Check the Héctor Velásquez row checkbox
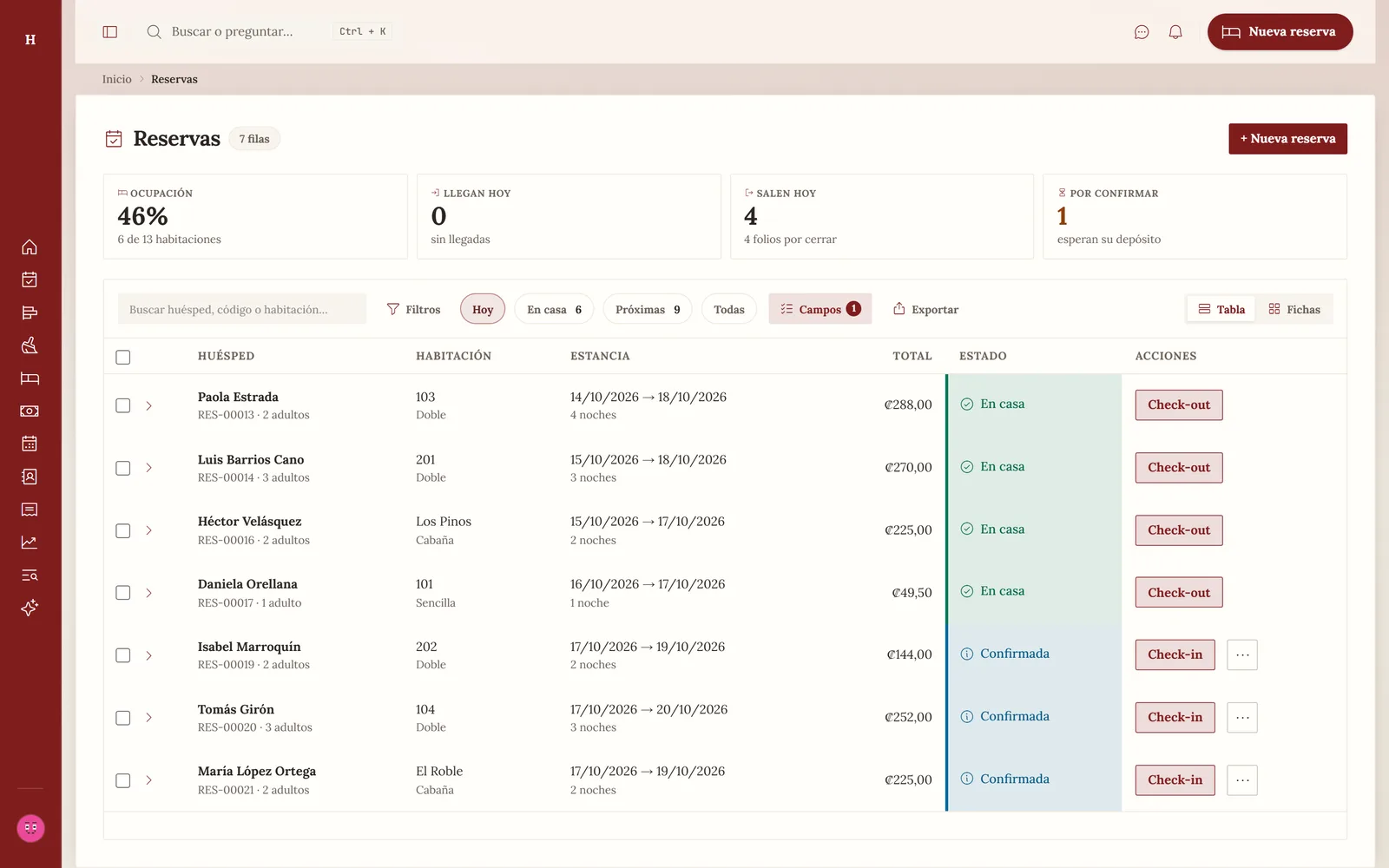The width and height of the screenshot is (1389, 868). click(123, 530)
